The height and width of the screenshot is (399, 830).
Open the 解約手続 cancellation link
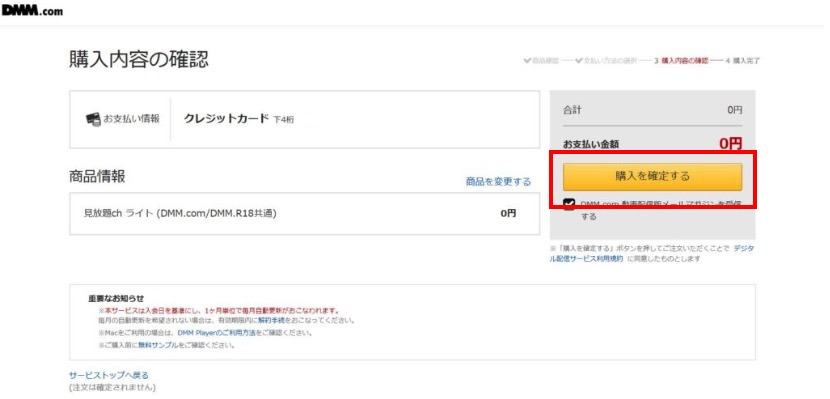[270, 321]
